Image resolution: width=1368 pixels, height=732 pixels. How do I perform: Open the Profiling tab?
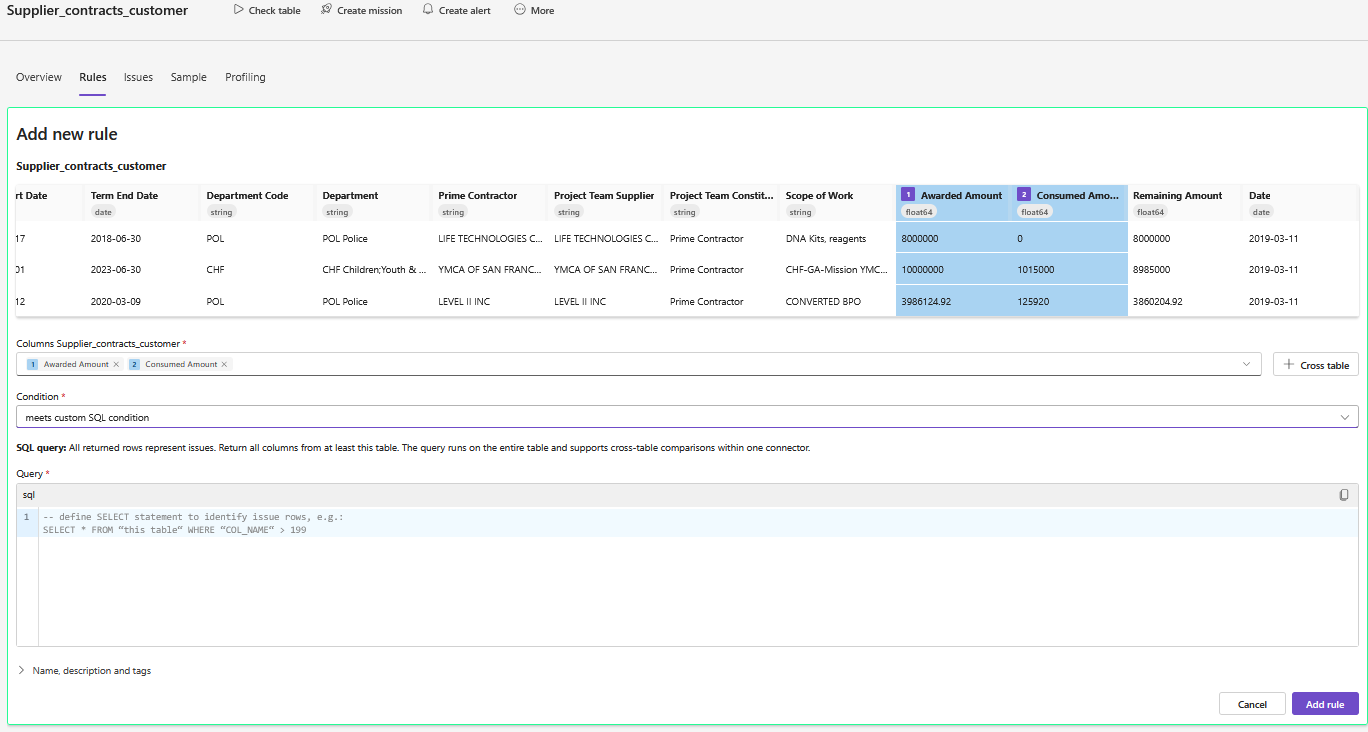coord(245,77)
